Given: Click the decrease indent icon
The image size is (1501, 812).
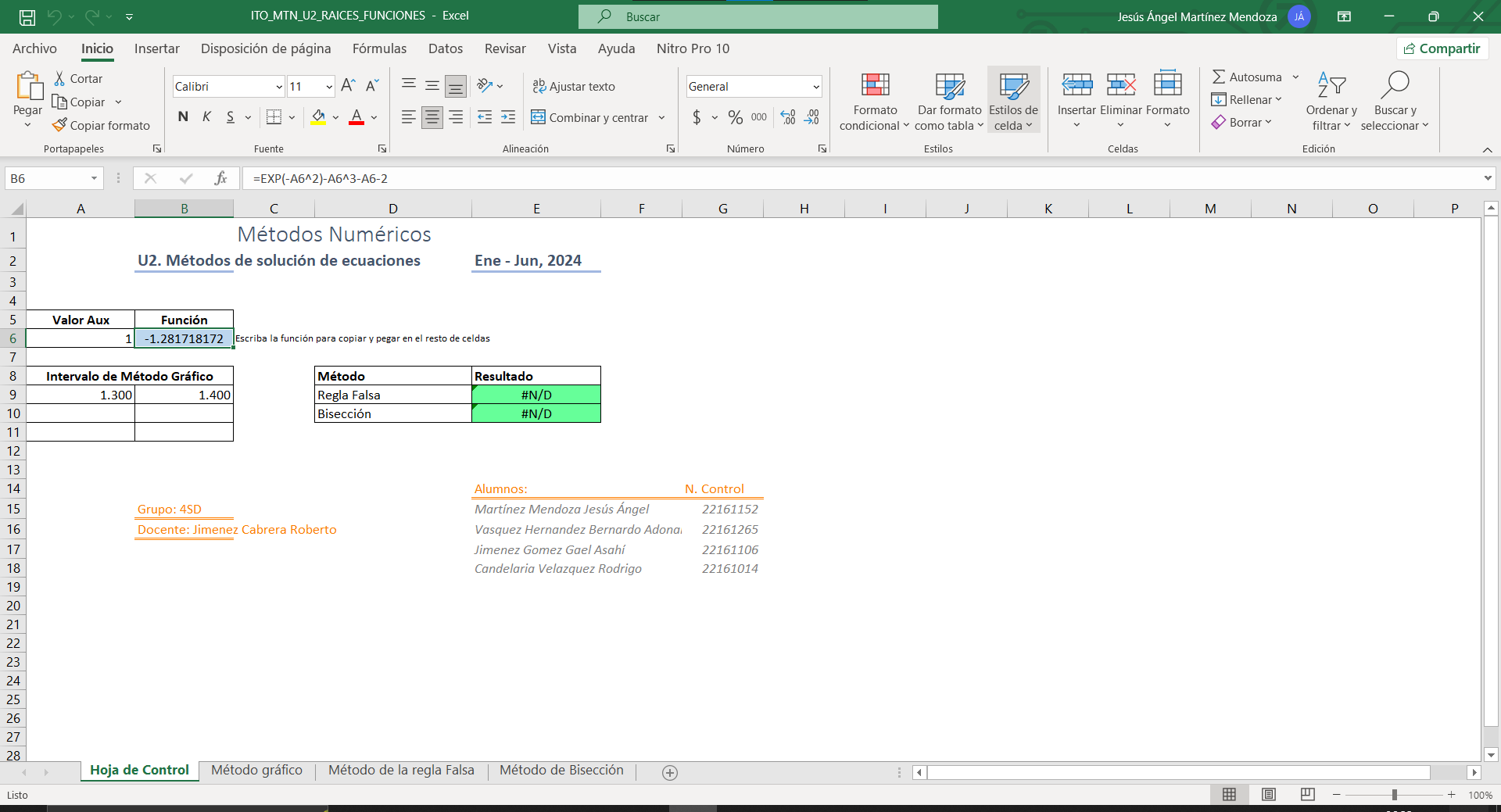Looking at the screenshot, I should click(x=485, y=117).
